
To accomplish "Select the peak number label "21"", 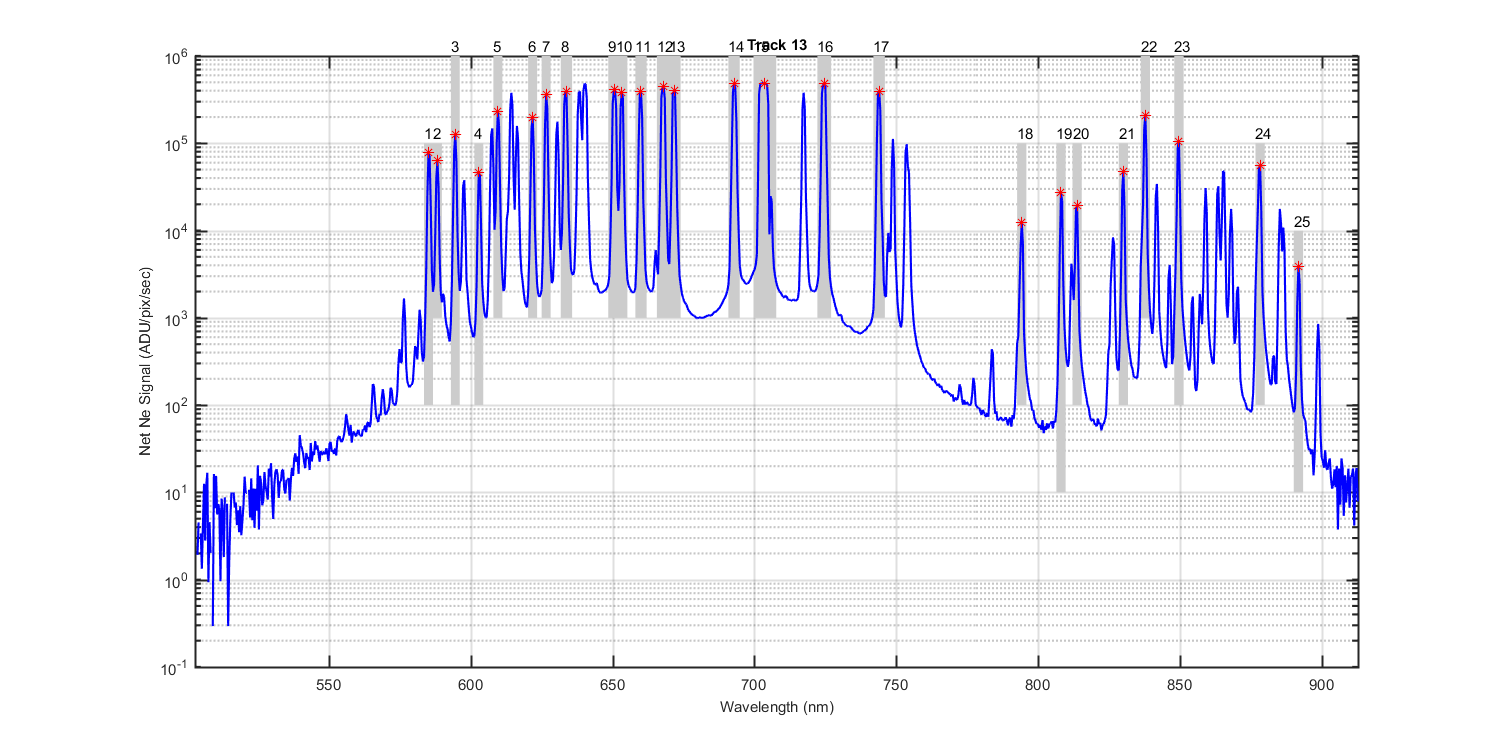I will pyautogui.click(x=1127, y=134).
